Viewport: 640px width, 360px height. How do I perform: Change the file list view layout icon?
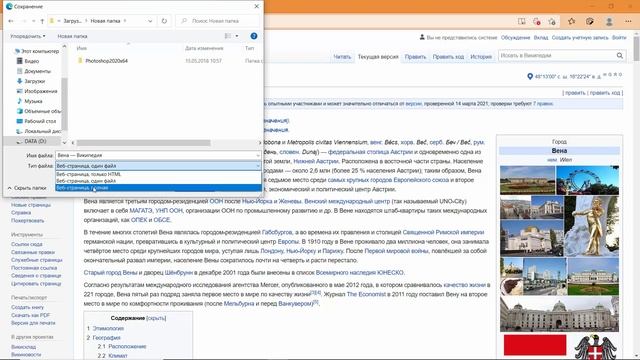coord(228,36)
